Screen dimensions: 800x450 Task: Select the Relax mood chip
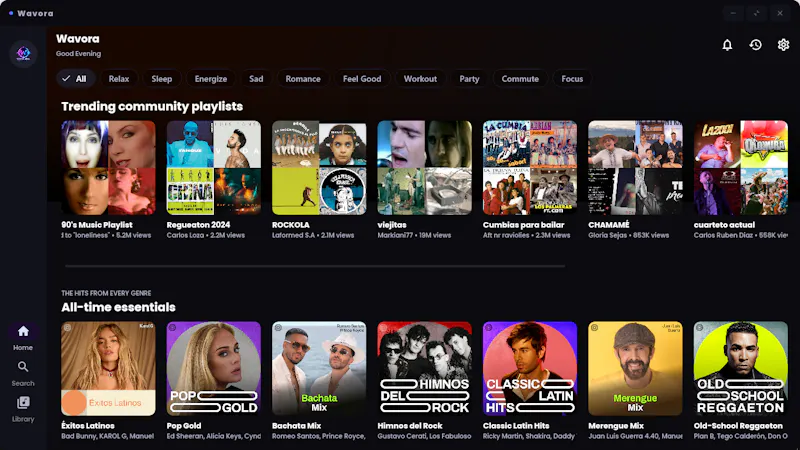tap(119, 79)
